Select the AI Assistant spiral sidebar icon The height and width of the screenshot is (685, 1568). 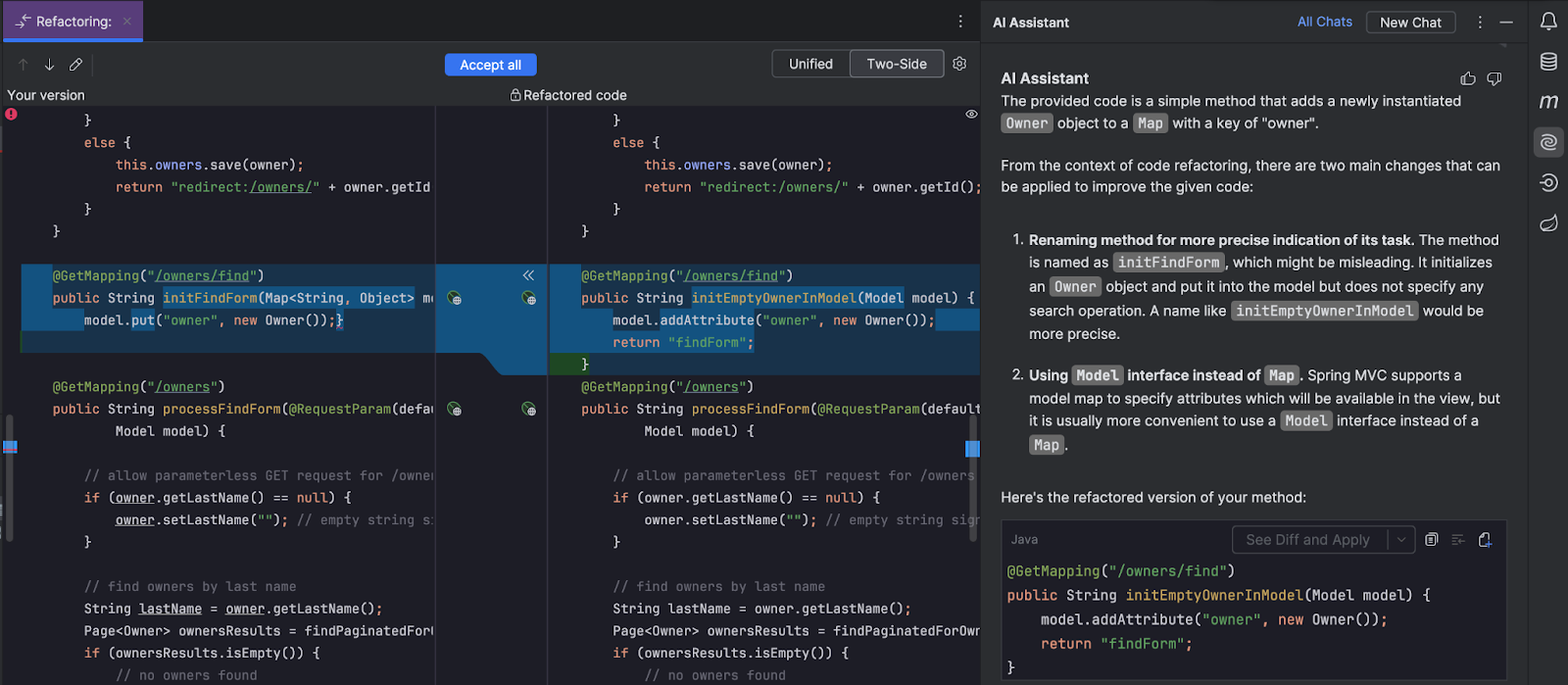tap(1548, 142)
